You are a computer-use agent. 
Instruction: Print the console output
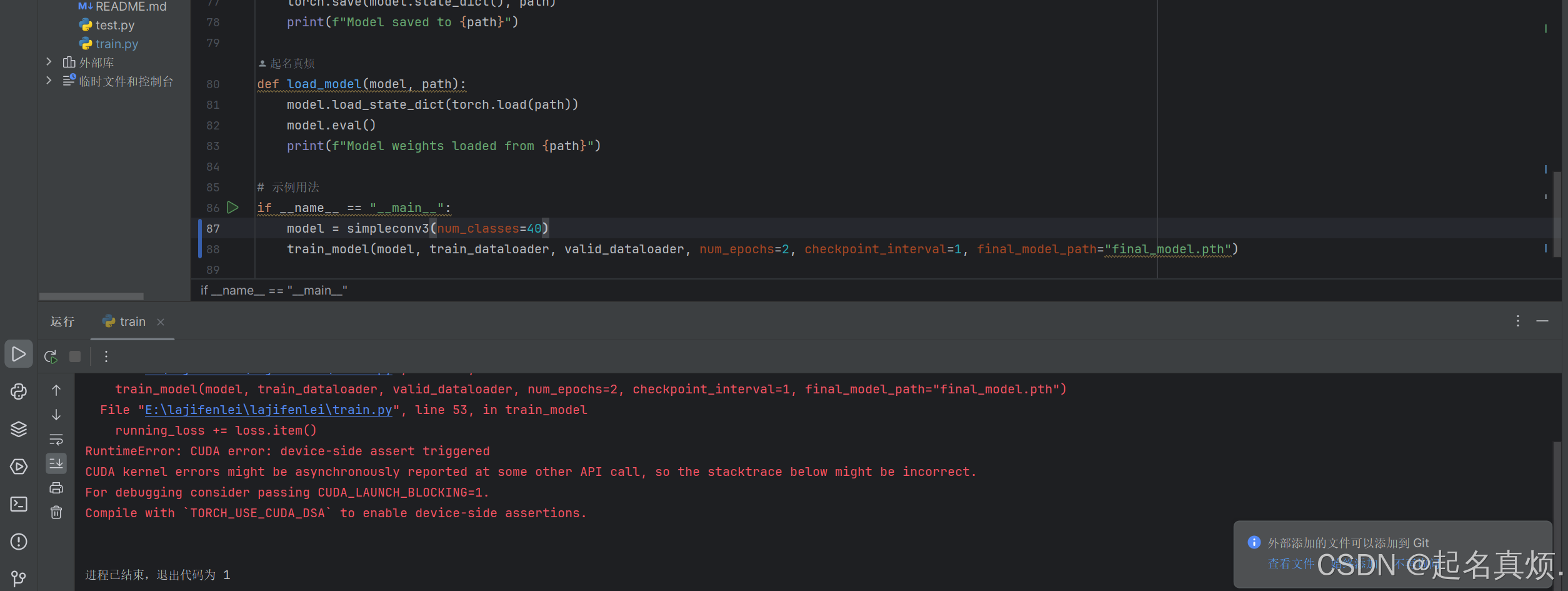click(x=56, y=488)
